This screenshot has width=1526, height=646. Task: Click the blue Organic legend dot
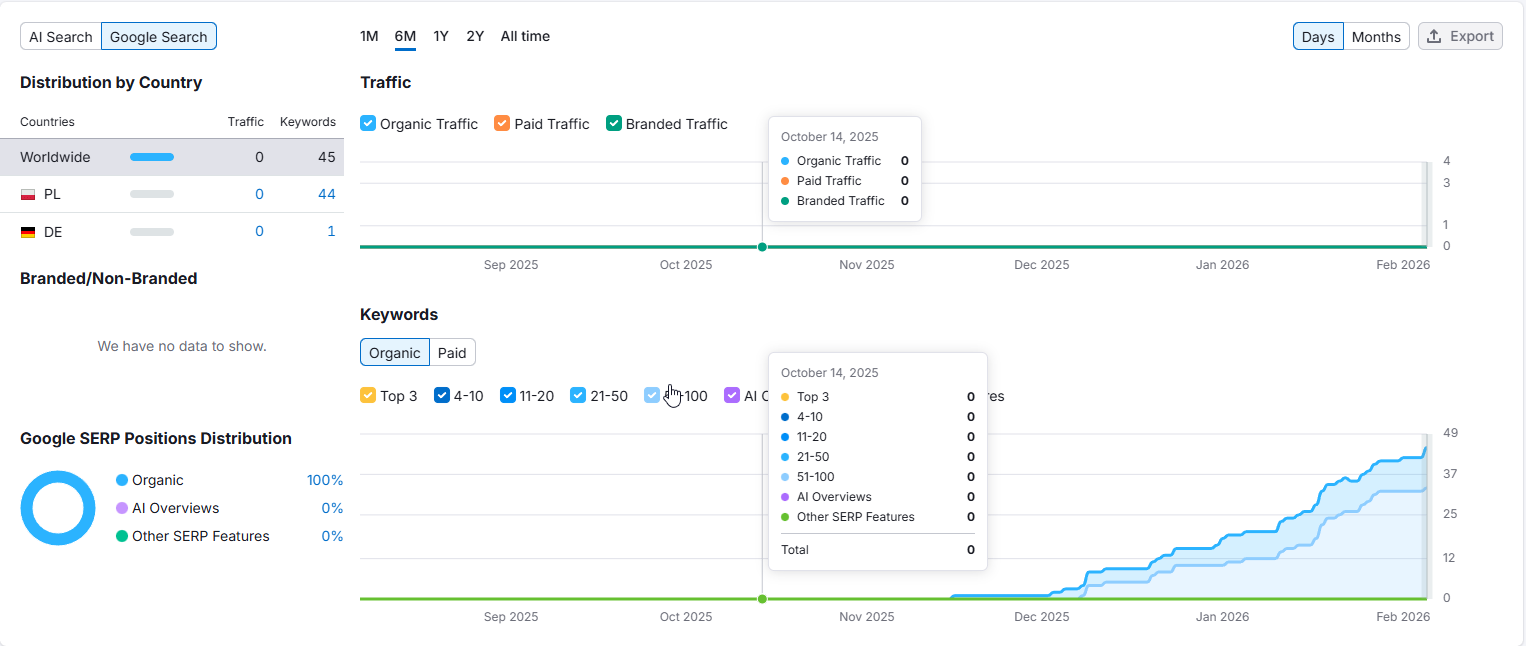[122, 480]
